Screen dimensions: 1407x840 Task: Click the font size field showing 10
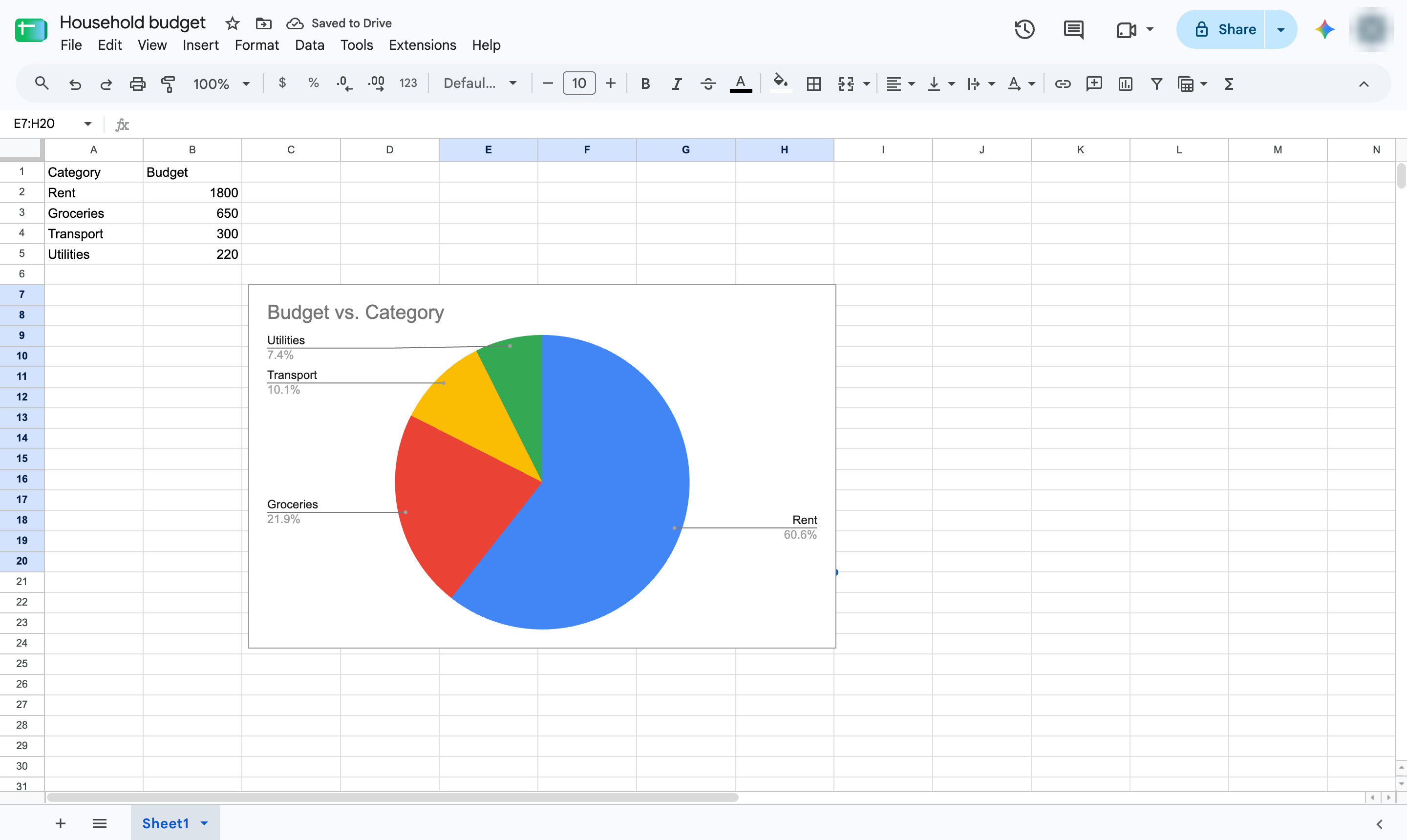pyautogui.click(x=578, y=83)
